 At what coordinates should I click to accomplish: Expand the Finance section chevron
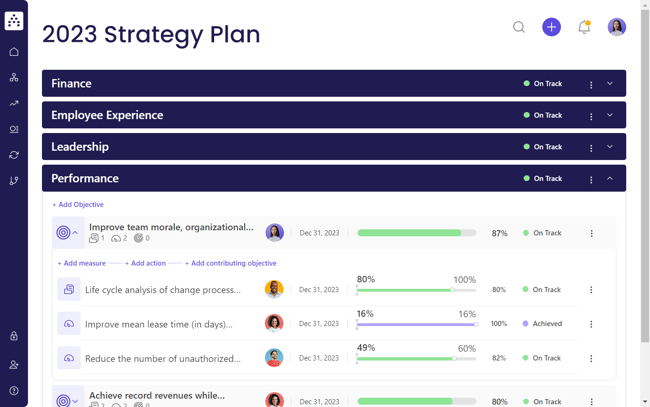(610, 84)
